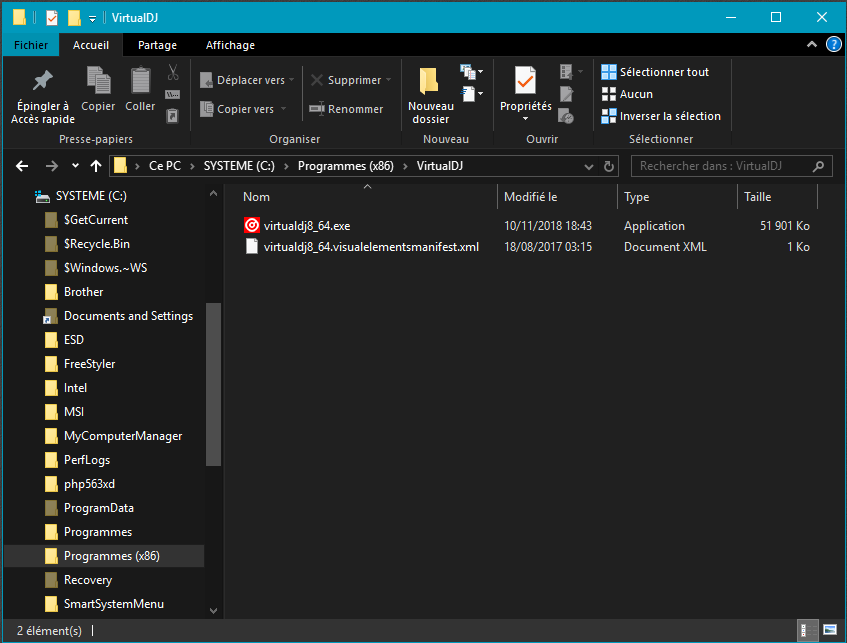The height and width of the screenshot is (643, 847).
Task: Click the SYSTEME (C:) drive icon in tree
Action: tap(42, 196)
